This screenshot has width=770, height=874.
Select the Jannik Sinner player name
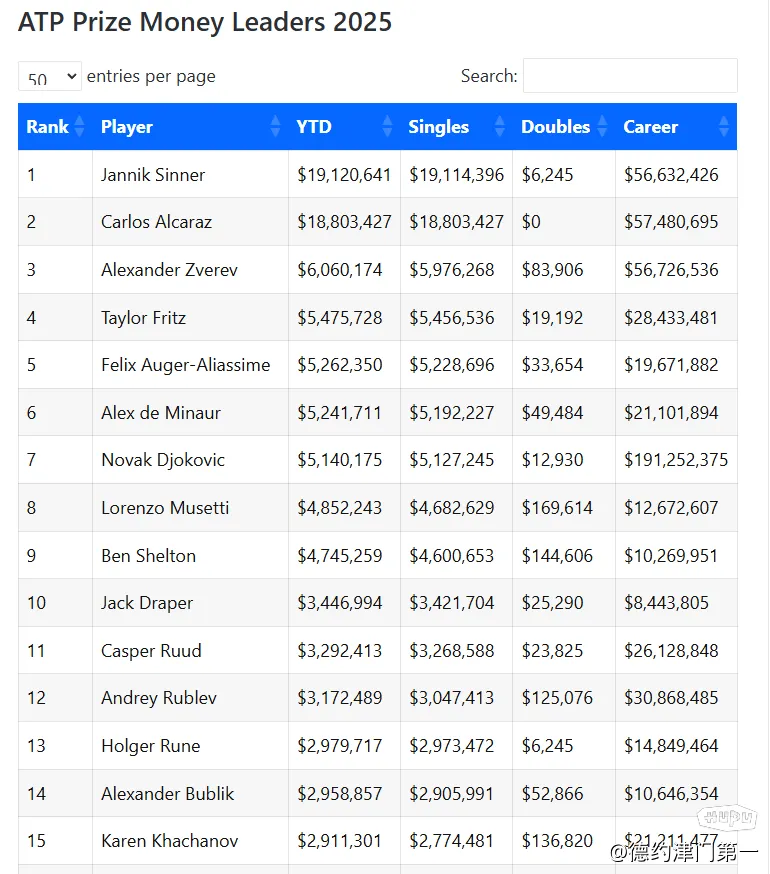[153, 175]
